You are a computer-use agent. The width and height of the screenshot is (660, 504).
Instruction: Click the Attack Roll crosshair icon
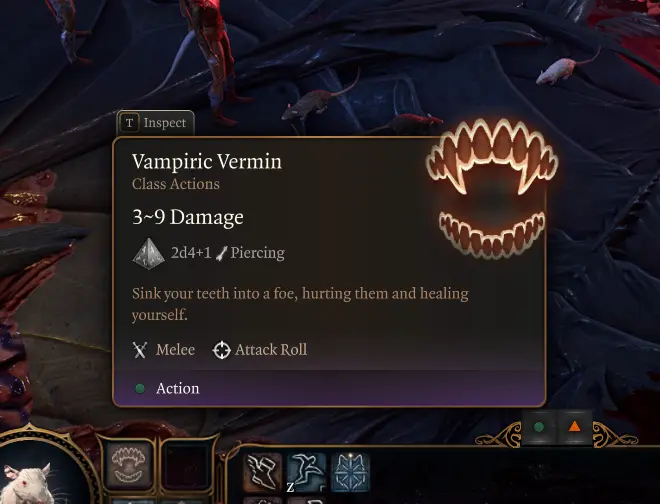pyautogui.click(x=221, y=350)
